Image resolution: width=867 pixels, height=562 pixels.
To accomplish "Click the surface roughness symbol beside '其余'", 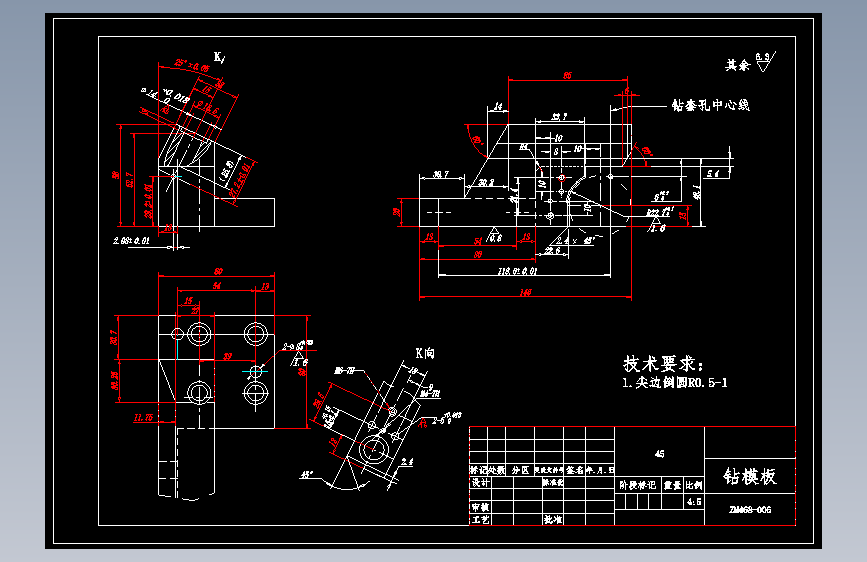I will pyautogui.click(x=765, y=61).
